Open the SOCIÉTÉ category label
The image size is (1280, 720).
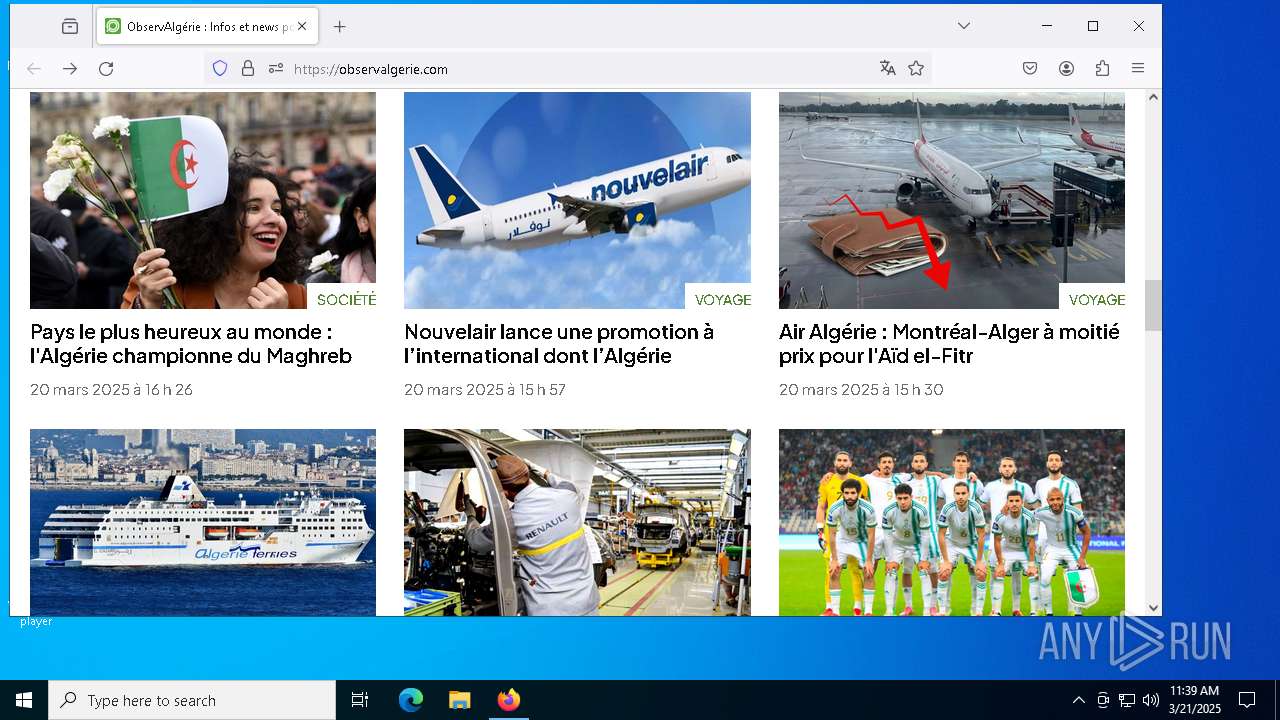coord(346,300)
